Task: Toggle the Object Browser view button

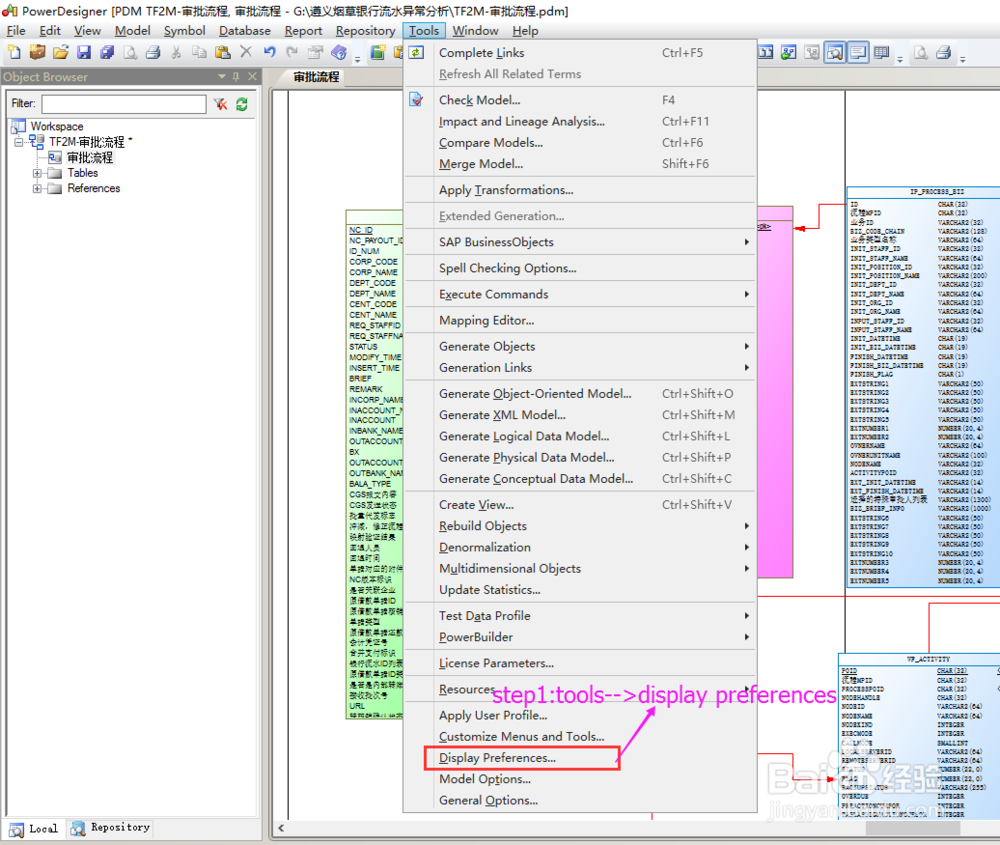Action: [x=835, y=52]
